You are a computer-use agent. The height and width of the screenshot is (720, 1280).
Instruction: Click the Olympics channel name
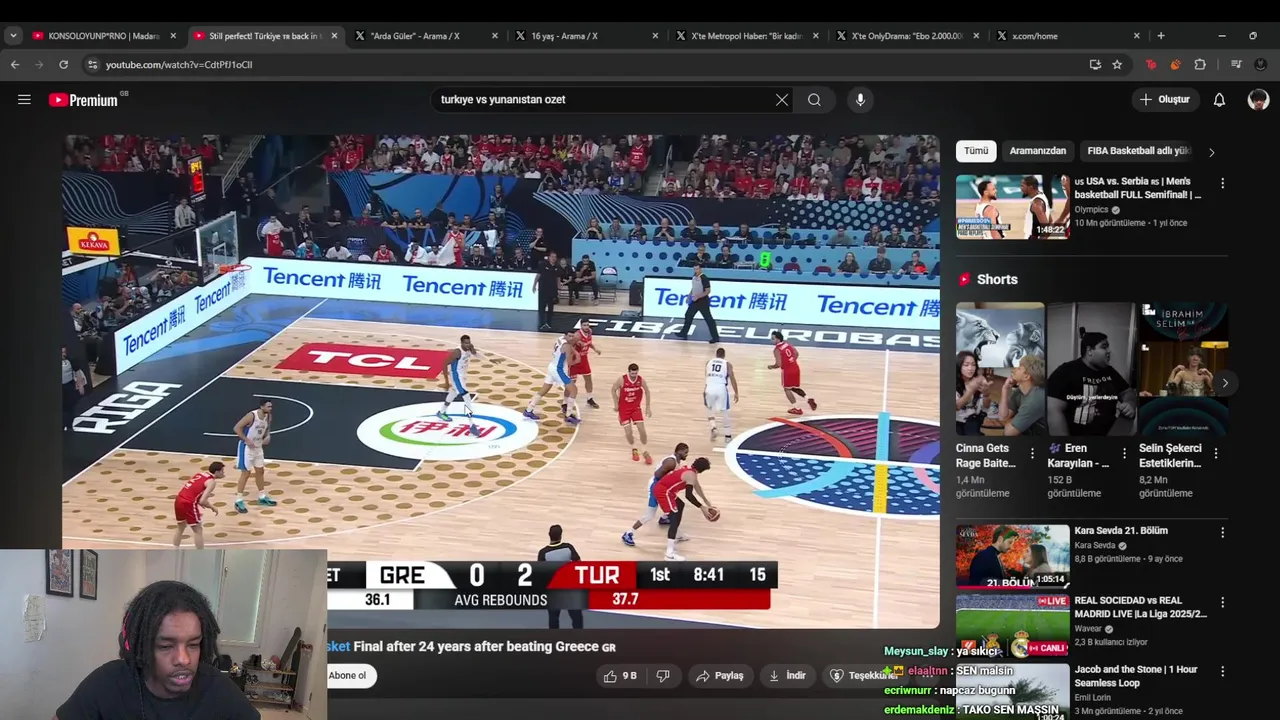click(x=1092, y=210)
